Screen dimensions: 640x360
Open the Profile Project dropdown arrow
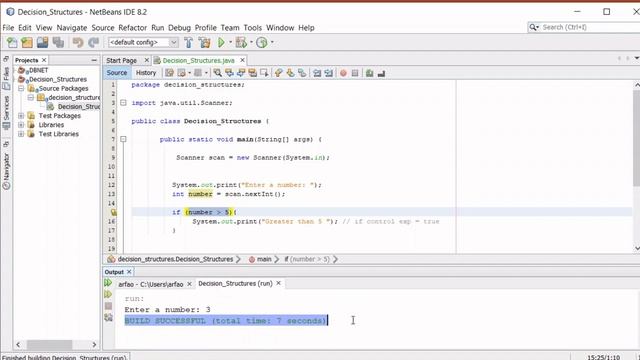[x=272, y=42]
